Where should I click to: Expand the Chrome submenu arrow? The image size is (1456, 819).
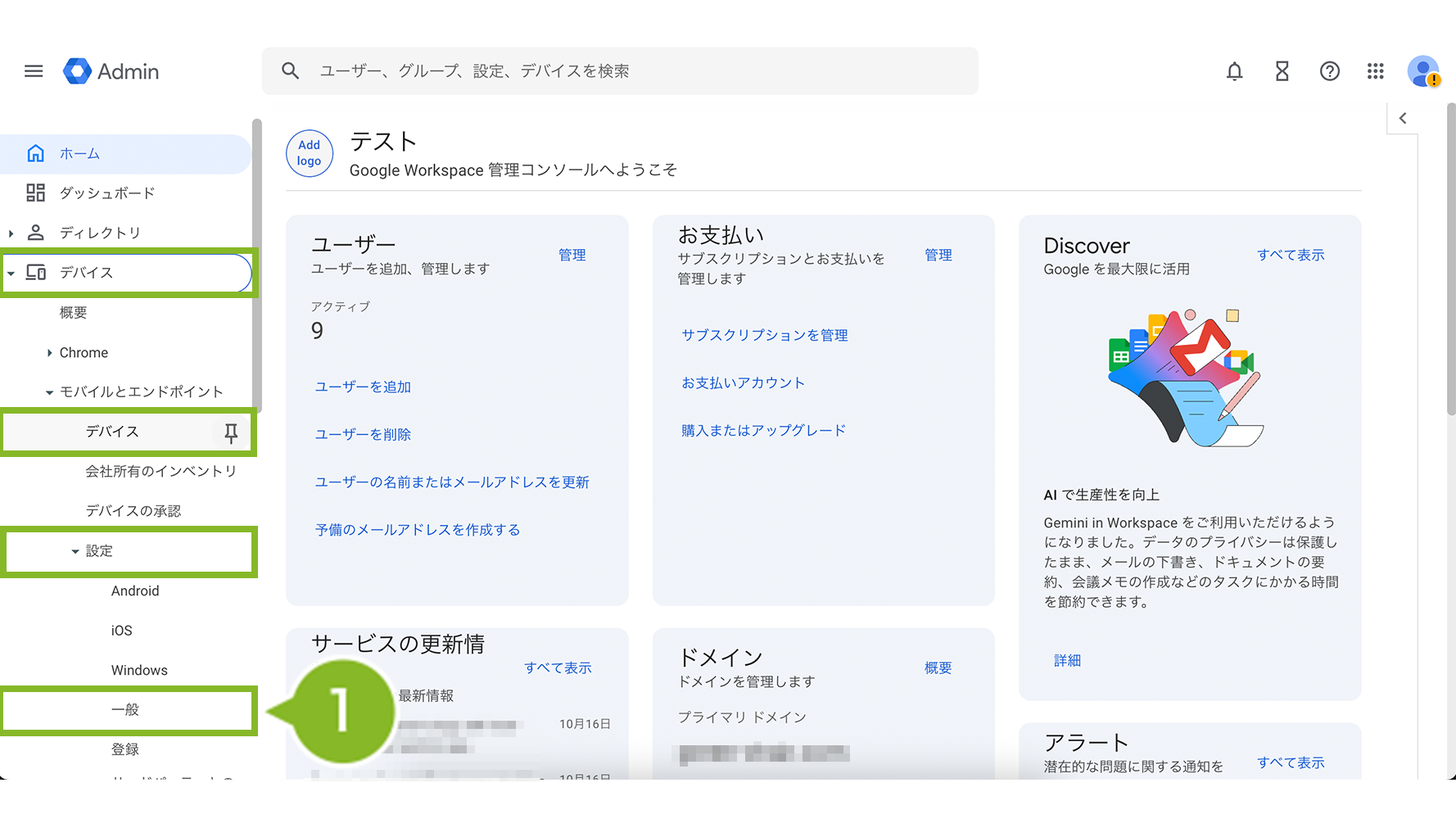pyautogui.click(x=49, y=353)
